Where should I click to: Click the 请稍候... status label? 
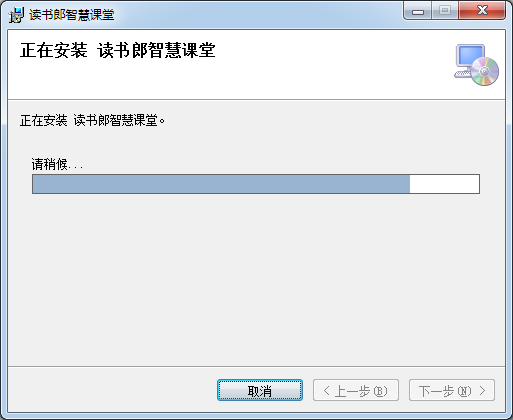(x=57, y=164)
